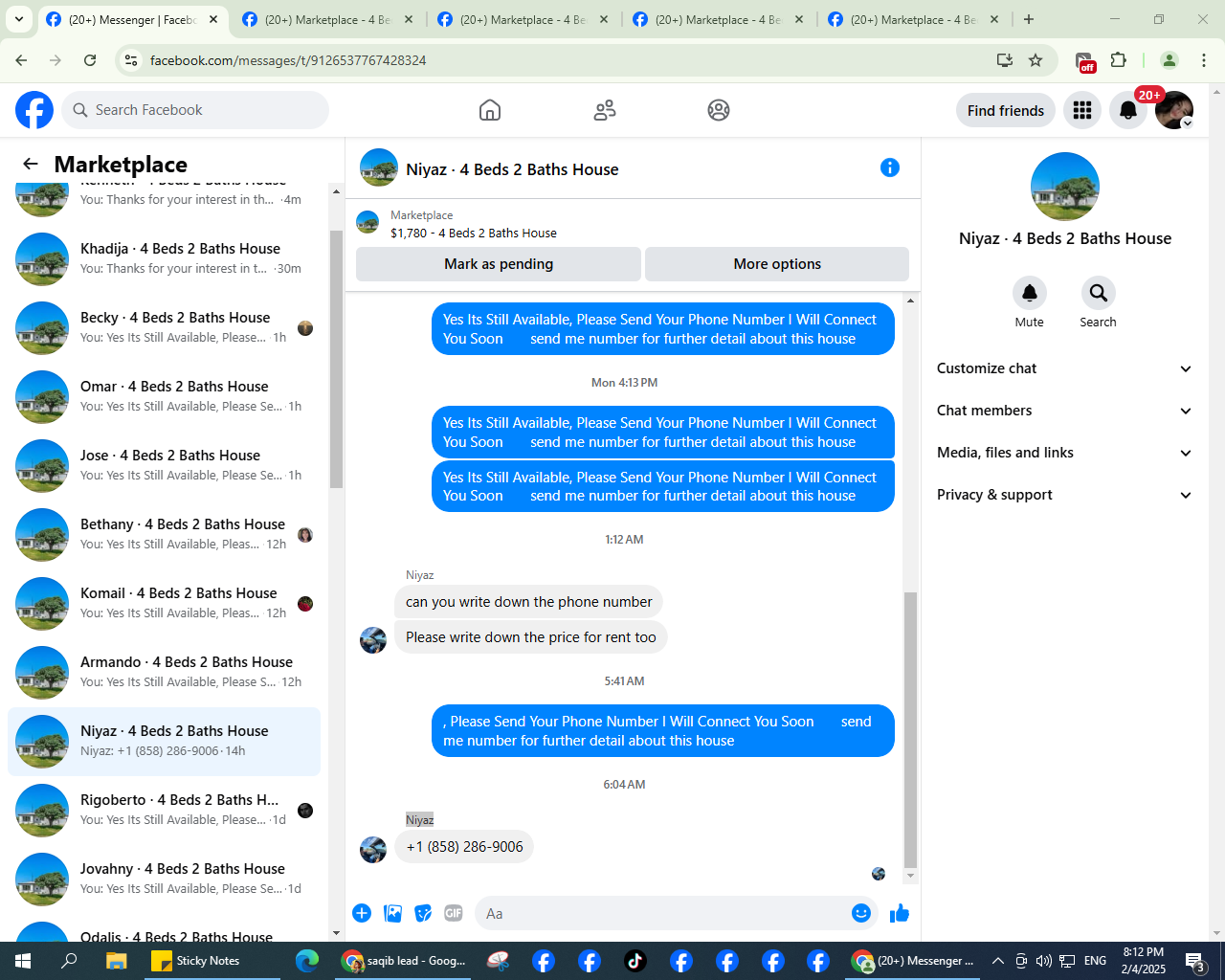The height and width of the screenshot is (980, 1225).
Task: Click the browser address bar URL
Action: pos(288,60)
